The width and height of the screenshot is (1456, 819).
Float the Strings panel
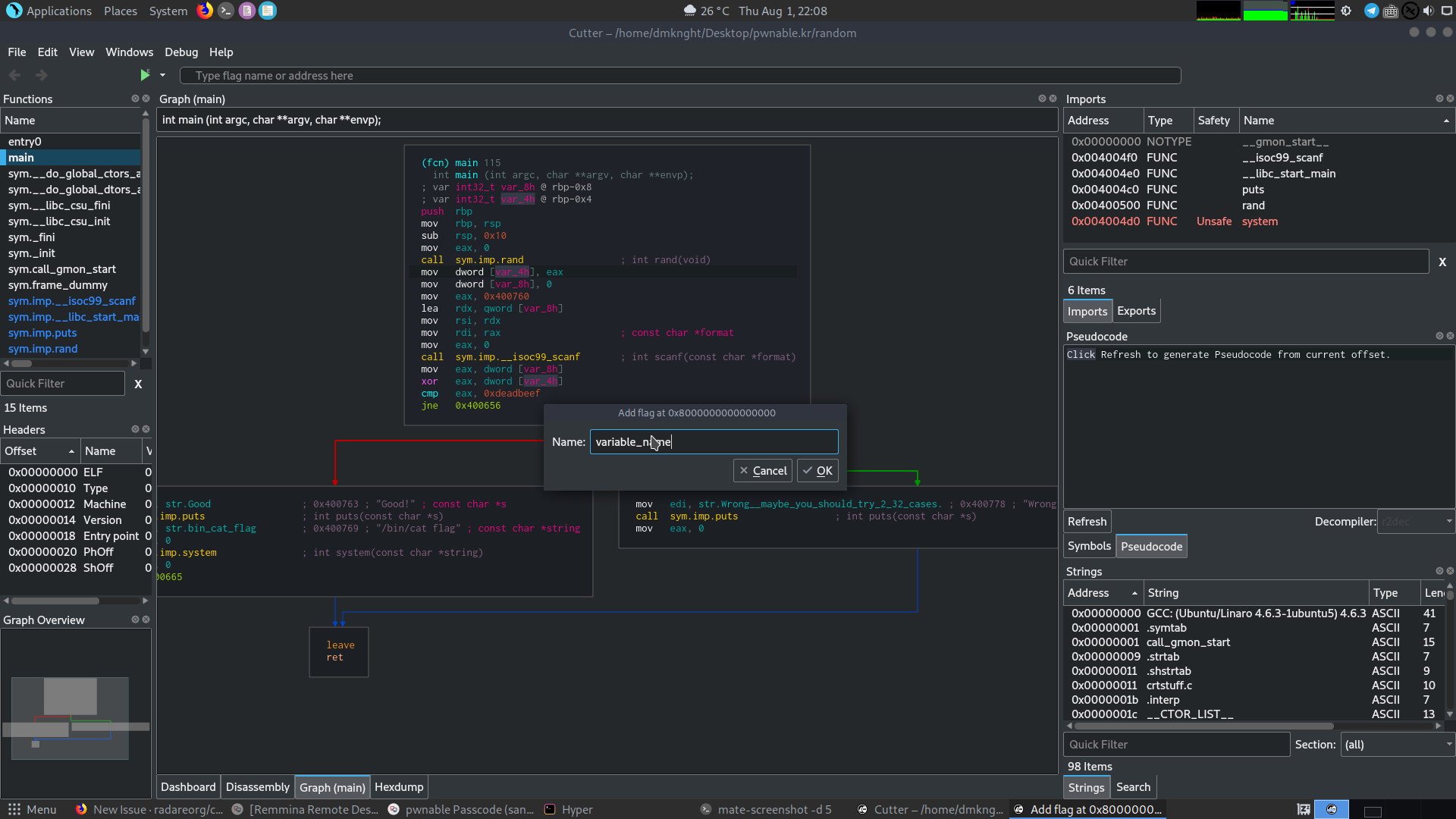(x=1439, y=571)
